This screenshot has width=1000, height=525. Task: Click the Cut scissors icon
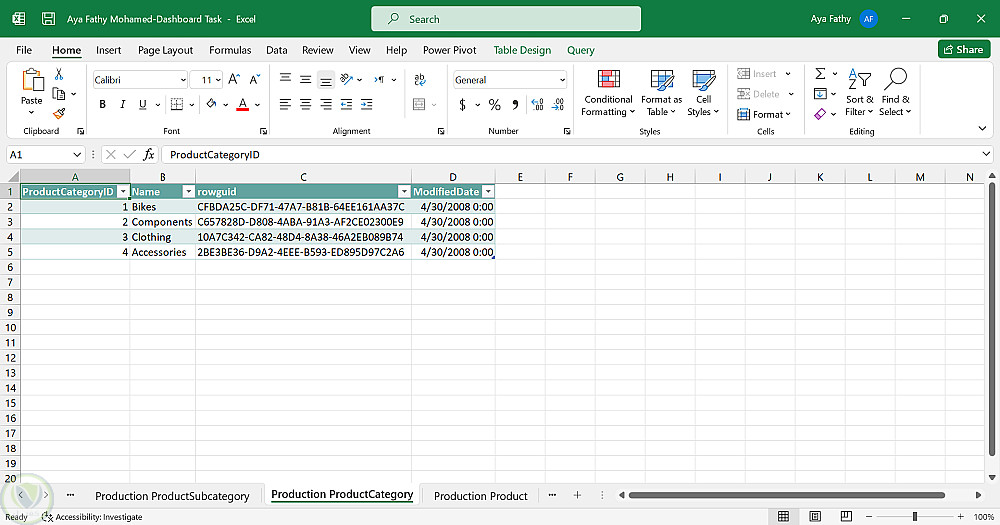59,74
